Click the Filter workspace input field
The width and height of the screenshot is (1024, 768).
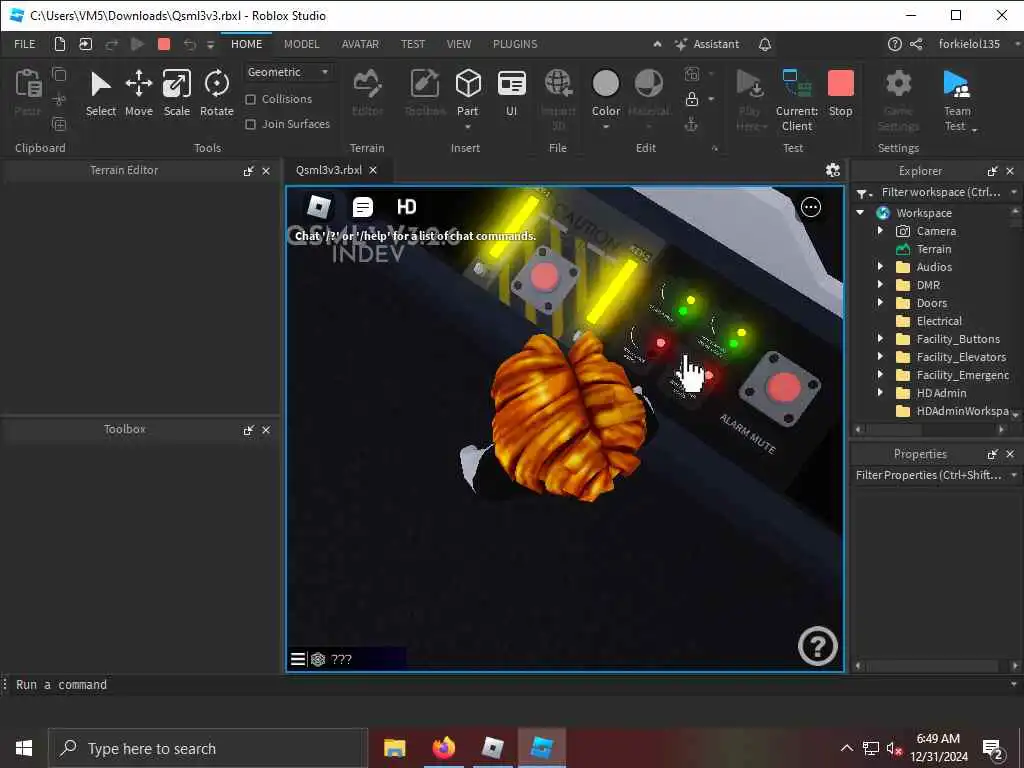(940, 192)
